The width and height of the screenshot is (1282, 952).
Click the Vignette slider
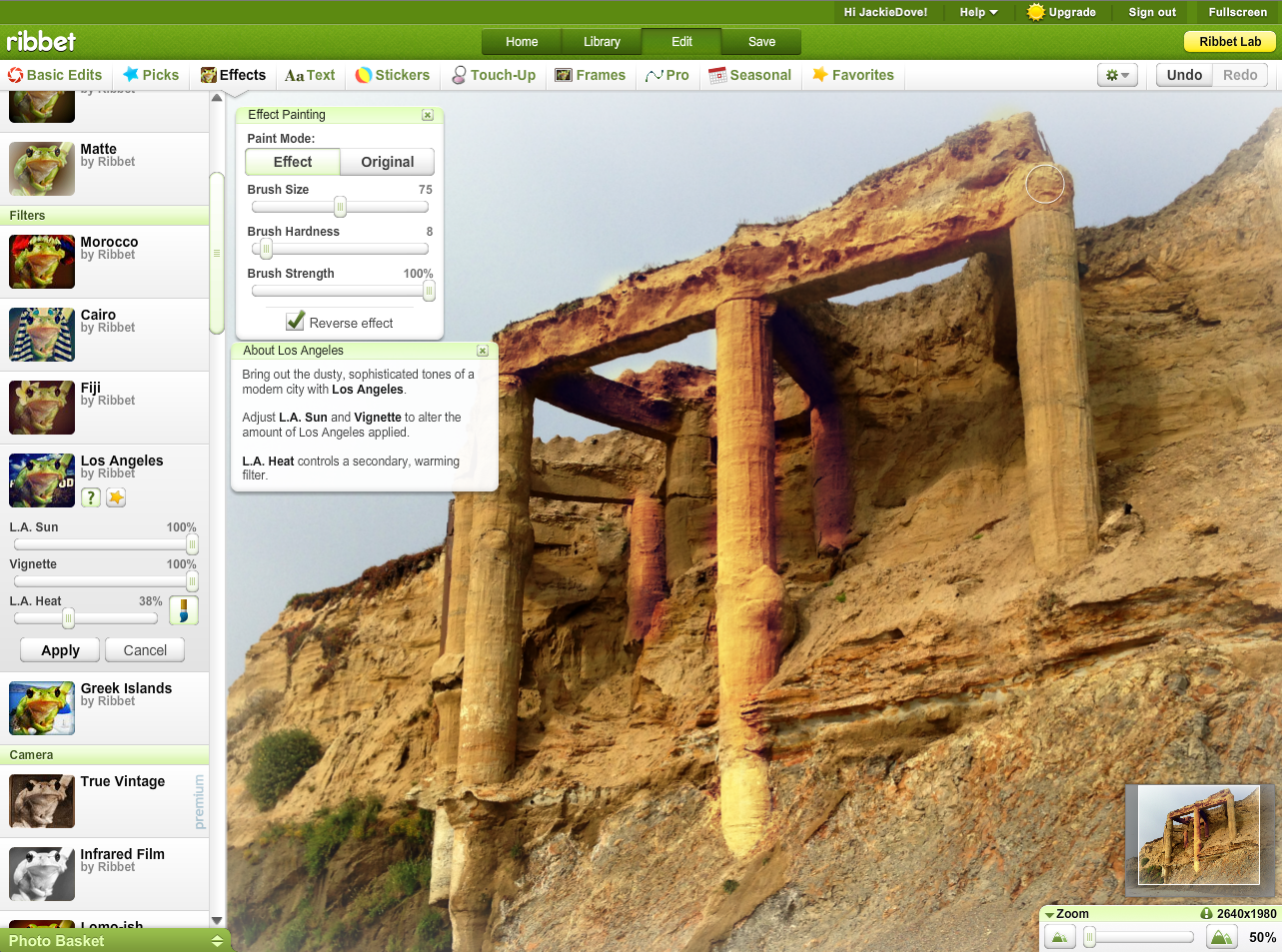point(105,581)
